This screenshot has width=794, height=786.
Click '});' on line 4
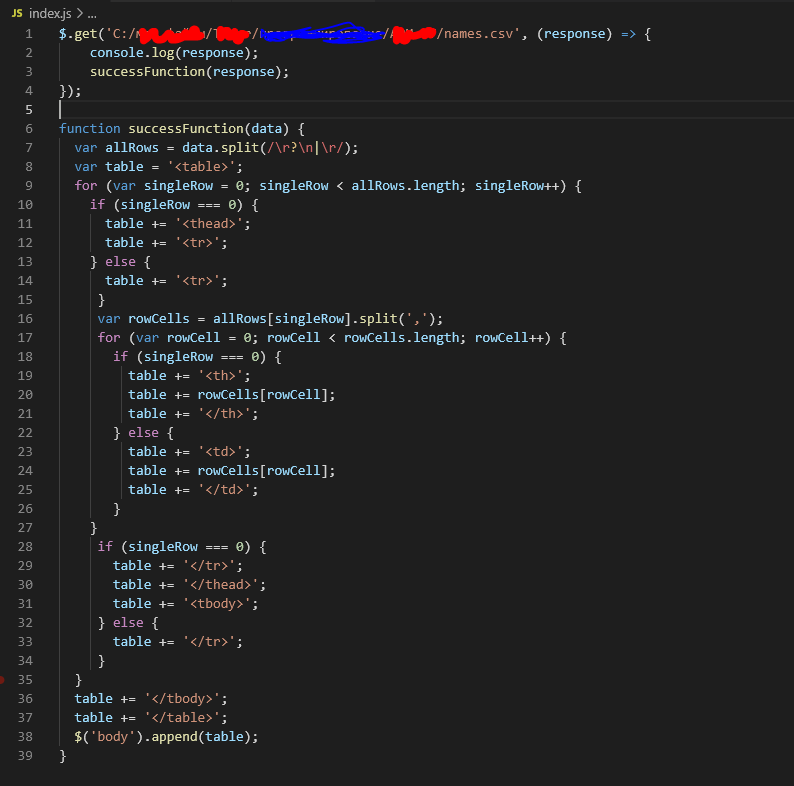pos(70,91)
